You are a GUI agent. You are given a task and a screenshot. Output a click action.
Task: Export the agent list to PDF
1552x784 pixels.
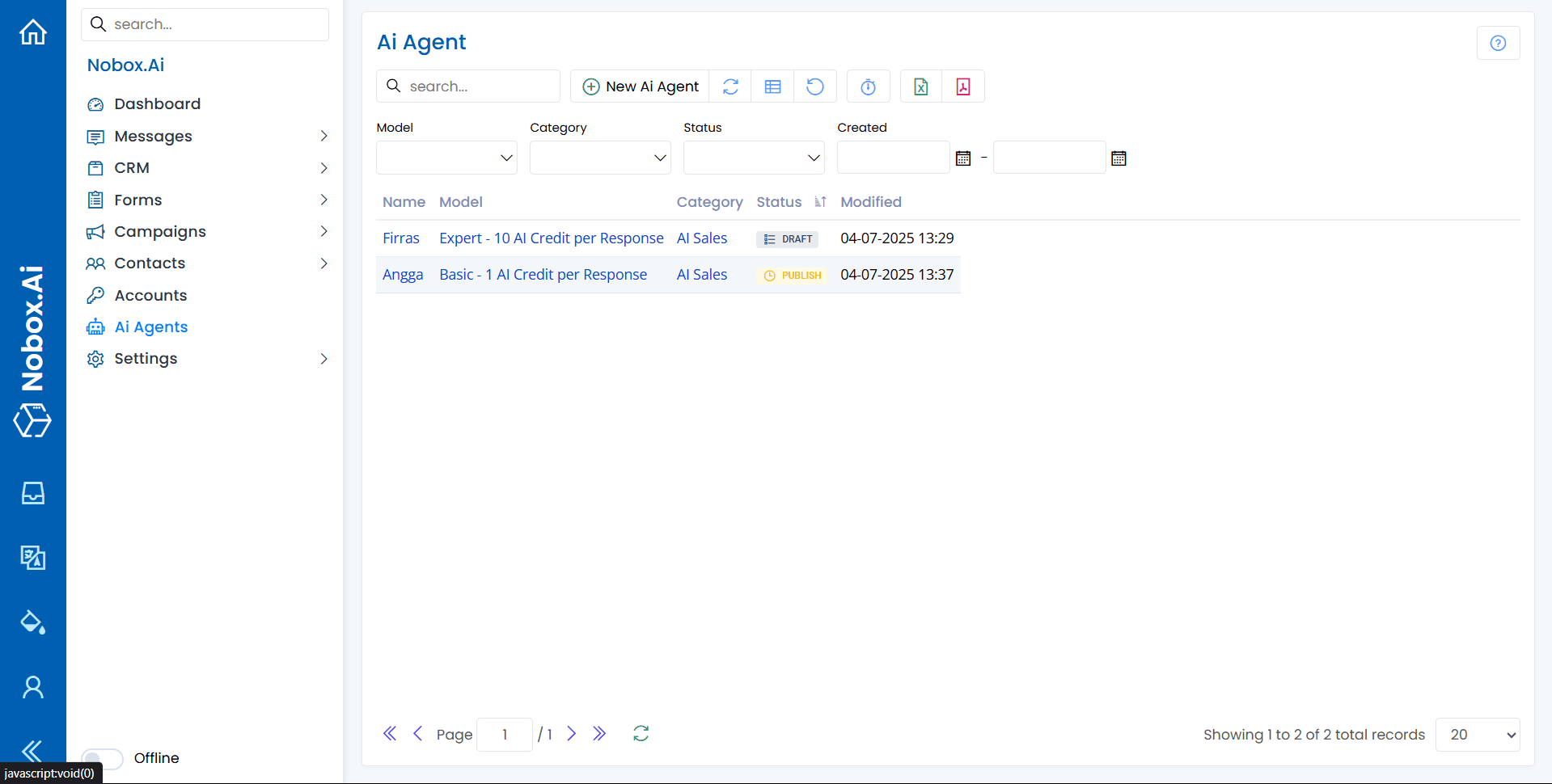tap(962, 86)
